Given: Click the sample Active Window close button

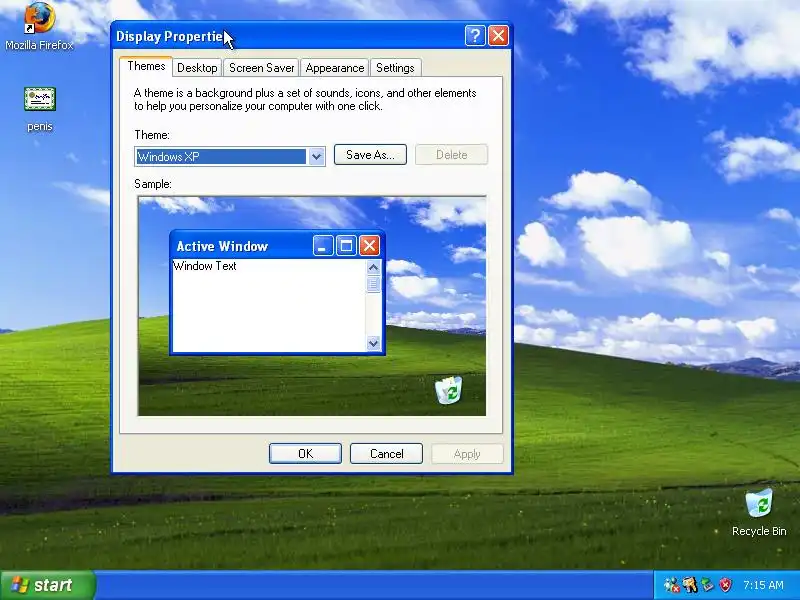Looking at the screenshot, I should click(x=369, y=246).
